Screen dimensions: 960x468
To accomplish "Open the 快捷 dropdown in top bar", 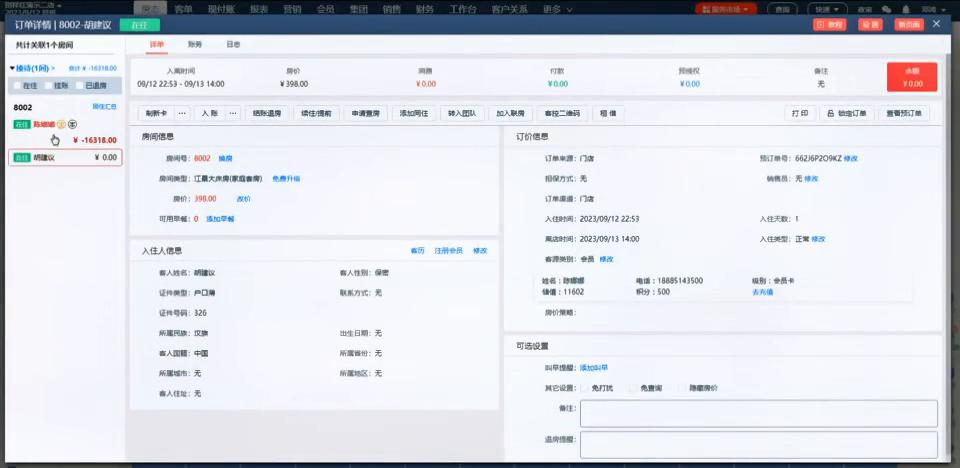I will pyautogui.click(x=827, y=9).
